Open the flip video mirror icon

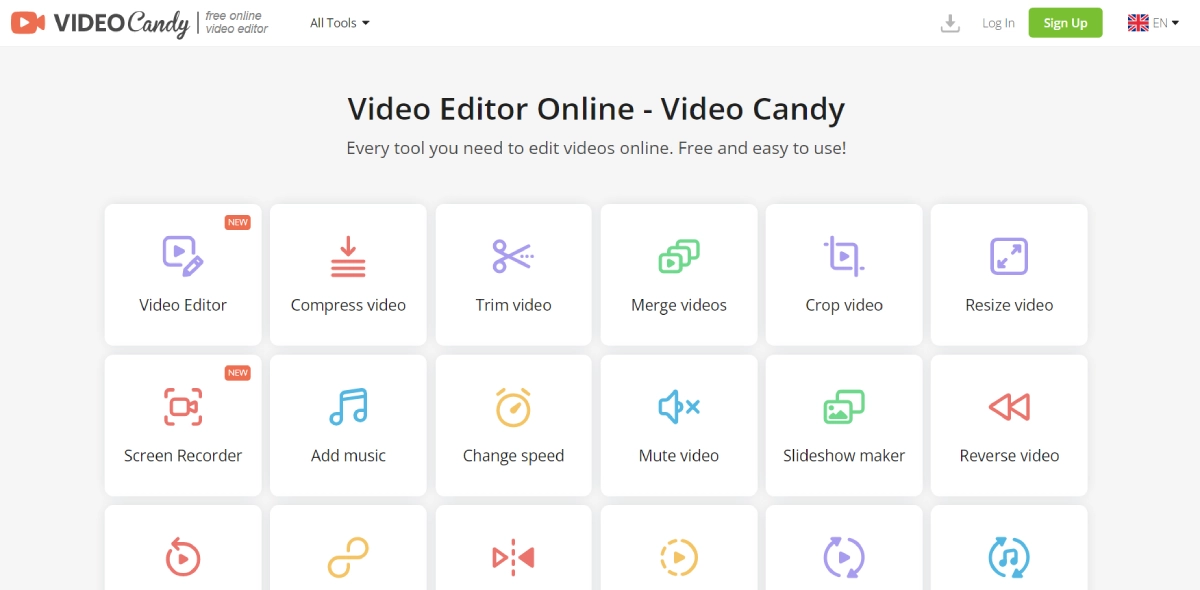point(513,557)
